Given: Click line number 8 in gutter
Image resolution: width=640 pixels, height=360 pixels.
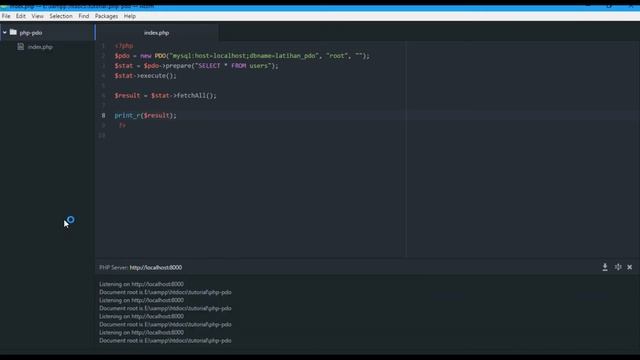Looking at the screenshot, I should [103, 116].
